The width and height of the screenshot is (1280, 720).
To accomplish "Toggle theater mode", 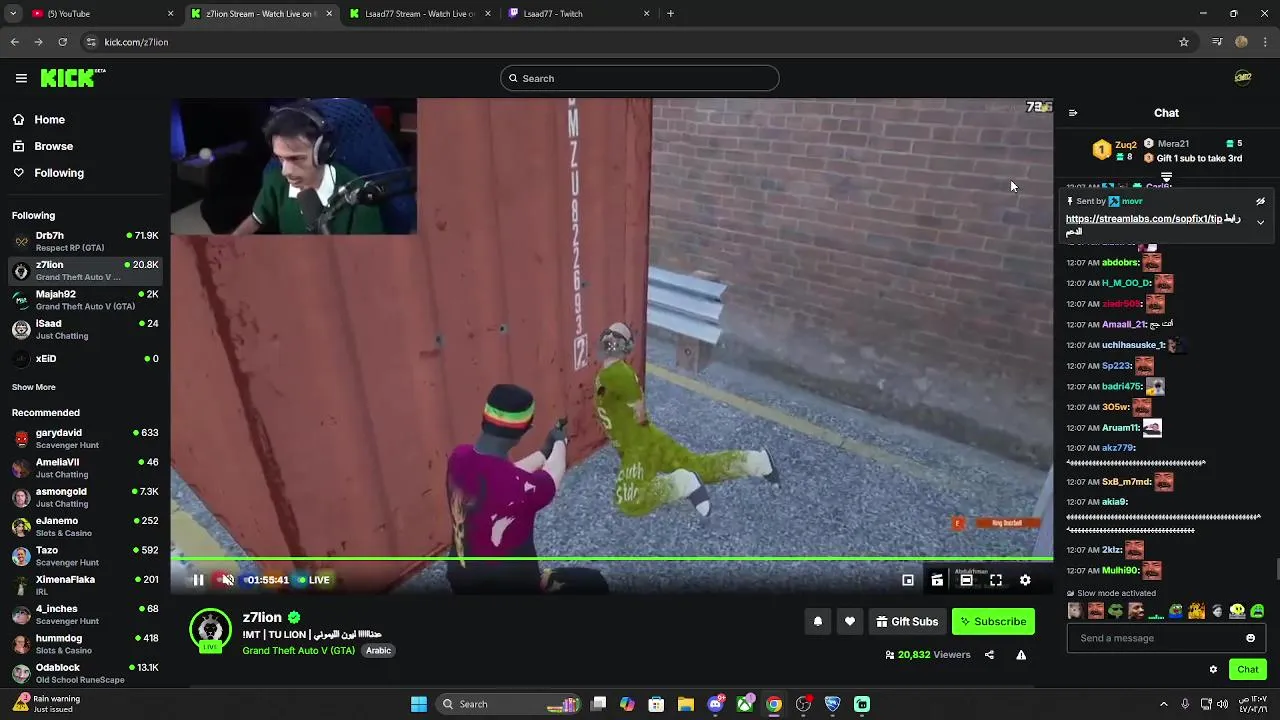I will coord(966,580).
